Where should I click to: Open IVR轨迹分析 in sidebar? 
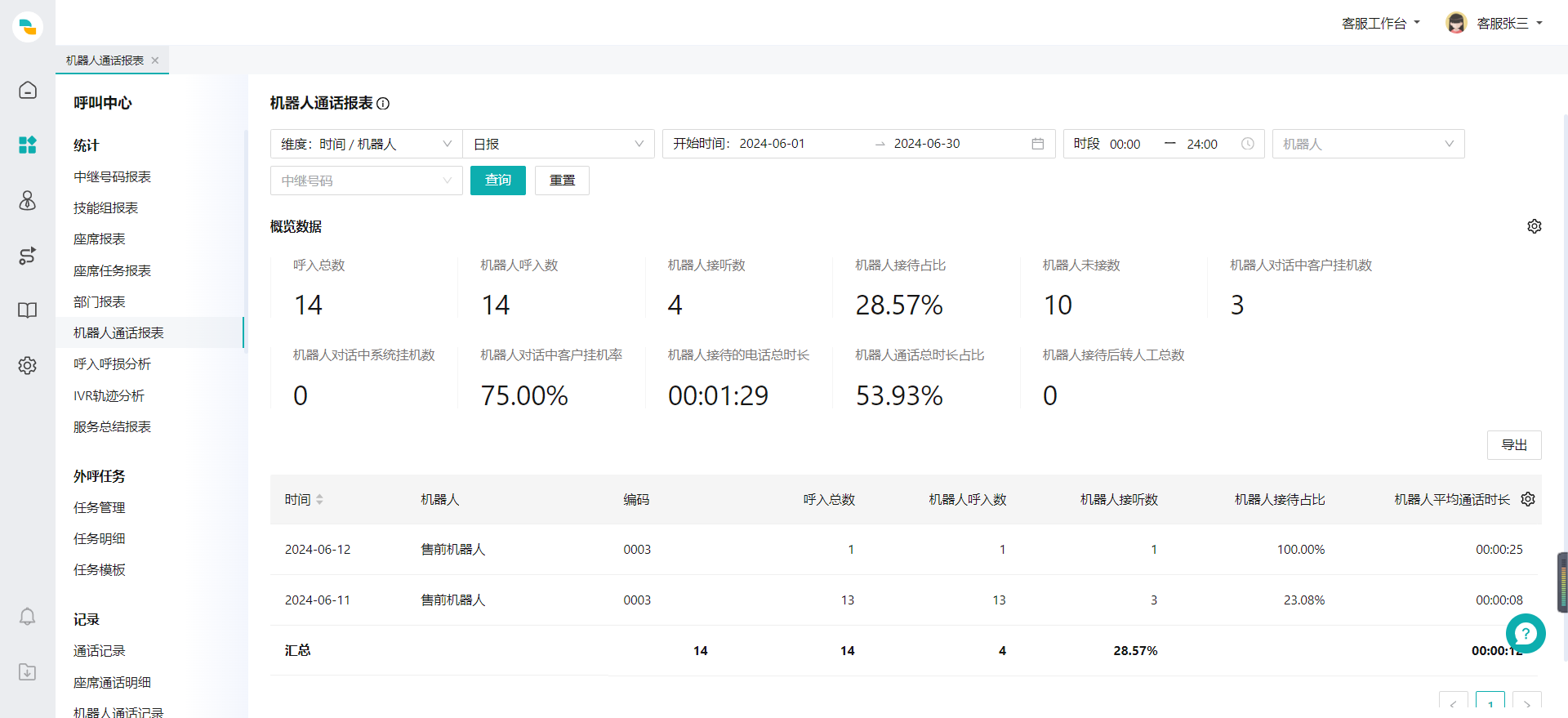[109, 396]
